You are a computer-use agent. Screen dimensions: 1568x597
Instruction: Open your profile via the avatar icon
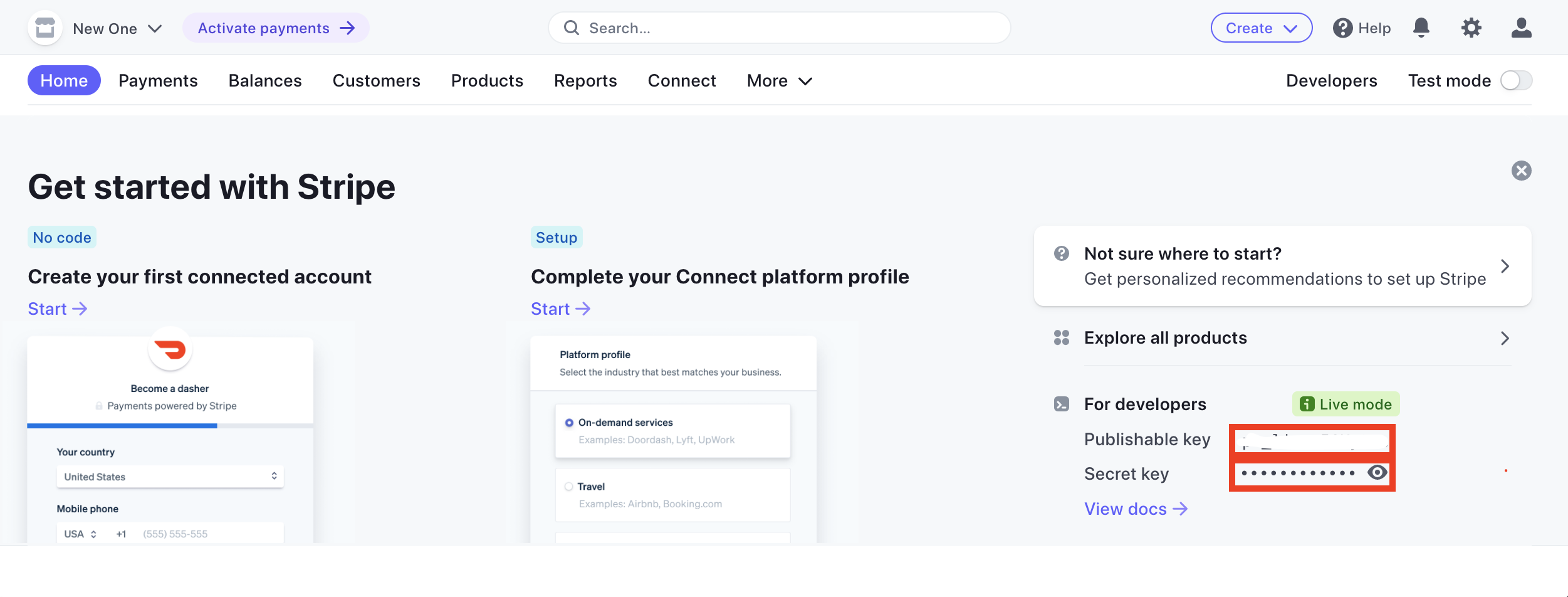tap(1521, 28)
